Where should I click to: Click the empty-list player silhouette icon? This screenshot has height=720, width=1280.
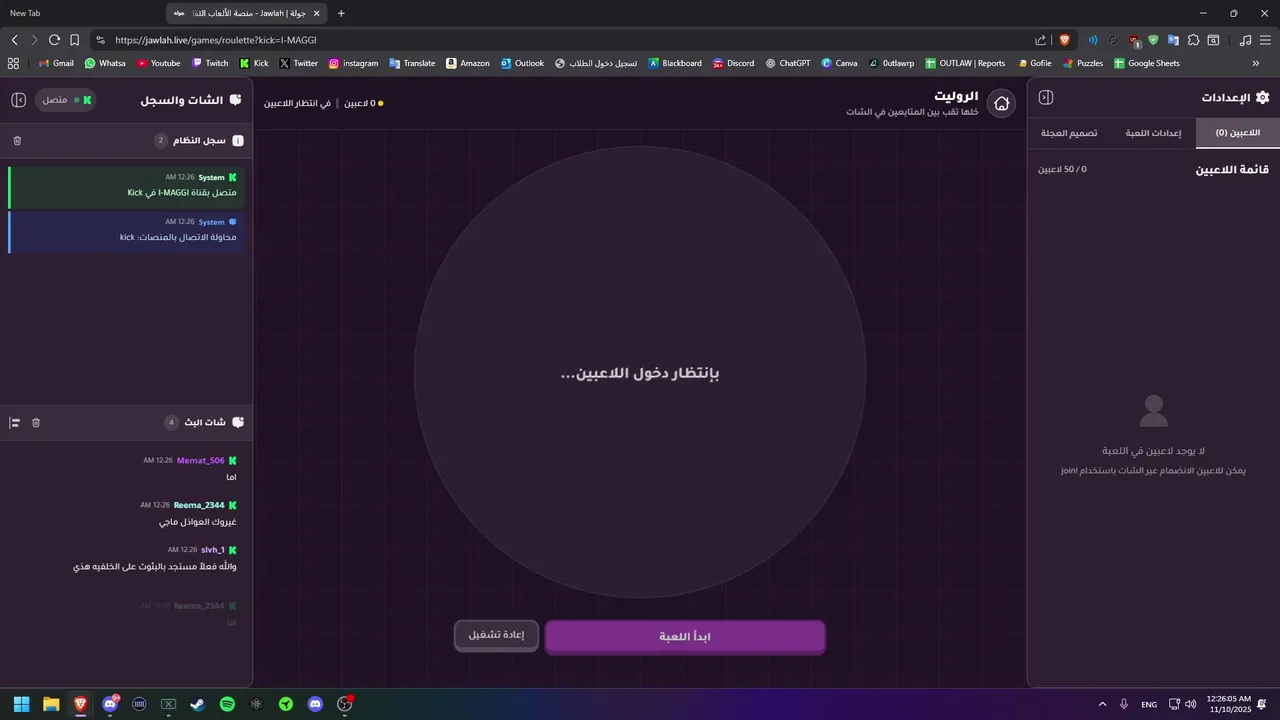point(1154,410)
